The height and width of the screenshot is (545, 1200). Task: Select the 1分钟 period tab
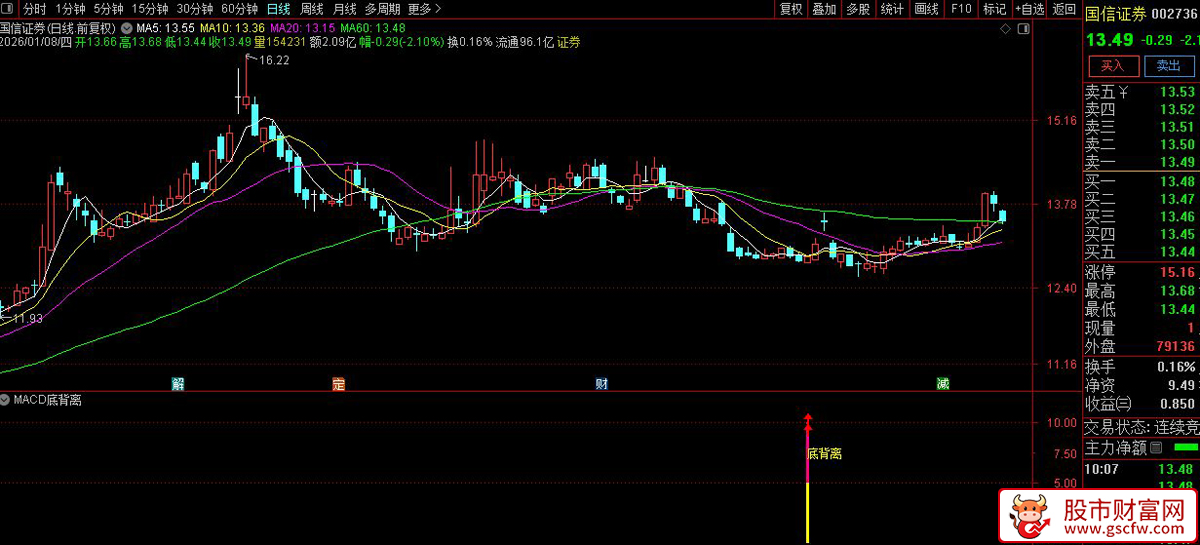pyautogui.click(x=71, y=9)
